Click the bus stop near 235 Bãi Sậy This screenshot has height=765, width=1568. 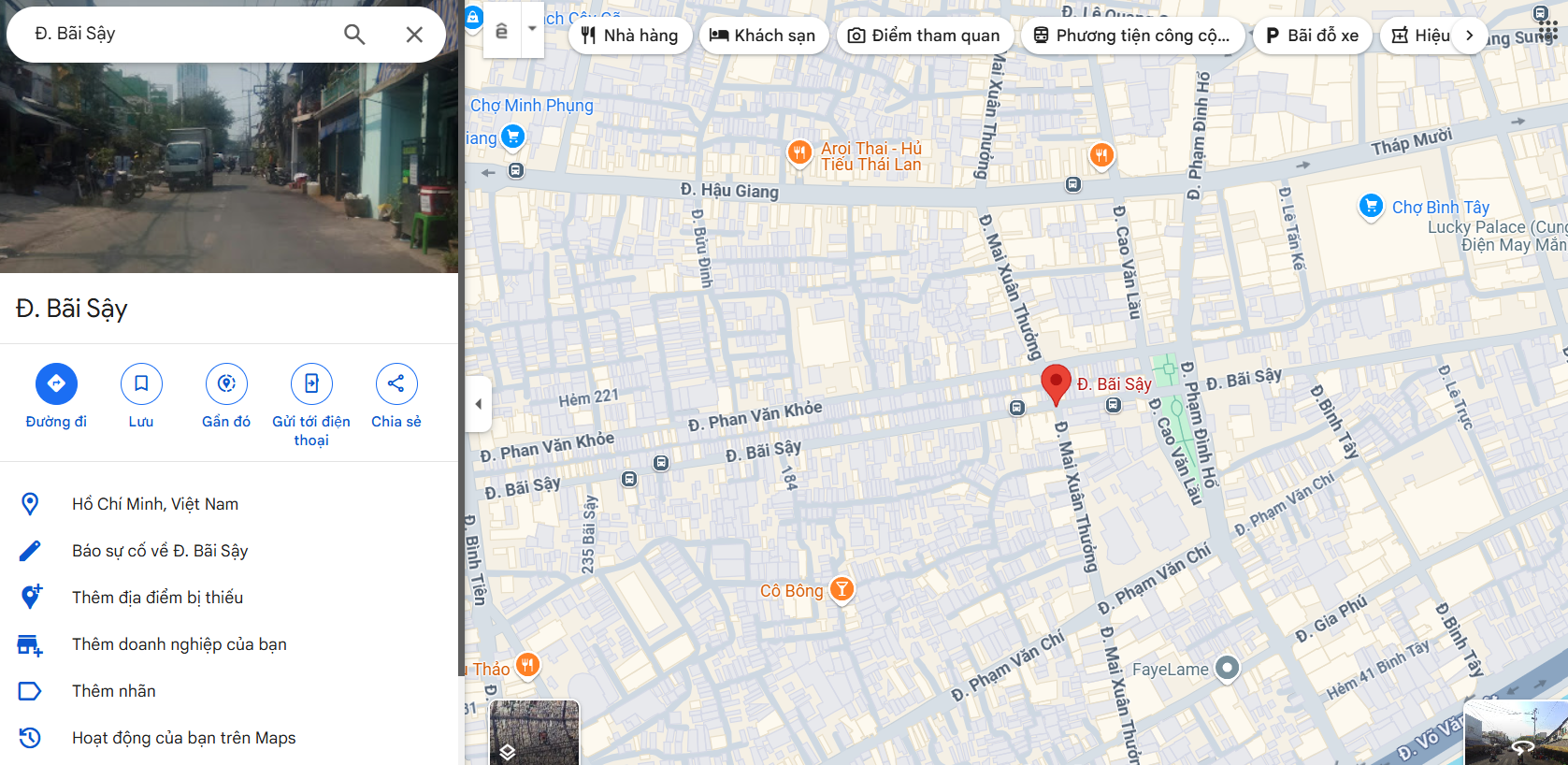[629, 479]
